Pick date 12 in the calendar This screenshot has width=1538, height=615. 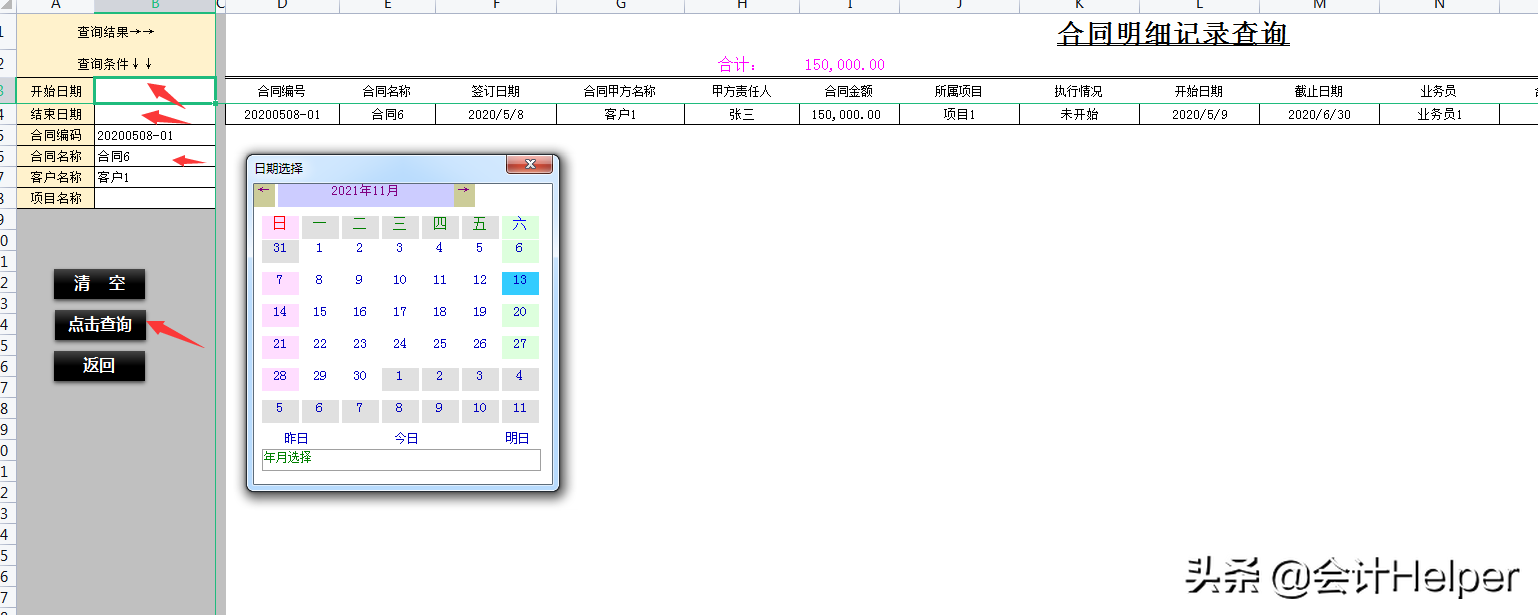click(x=480, y=283)
